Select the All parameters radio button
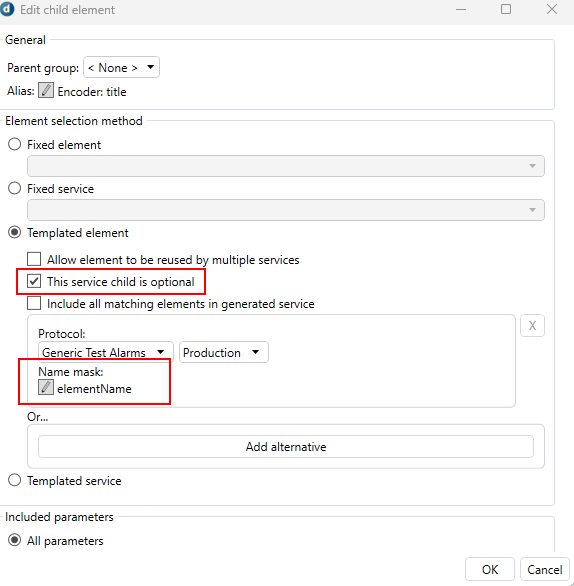 [x=15, y=540]
